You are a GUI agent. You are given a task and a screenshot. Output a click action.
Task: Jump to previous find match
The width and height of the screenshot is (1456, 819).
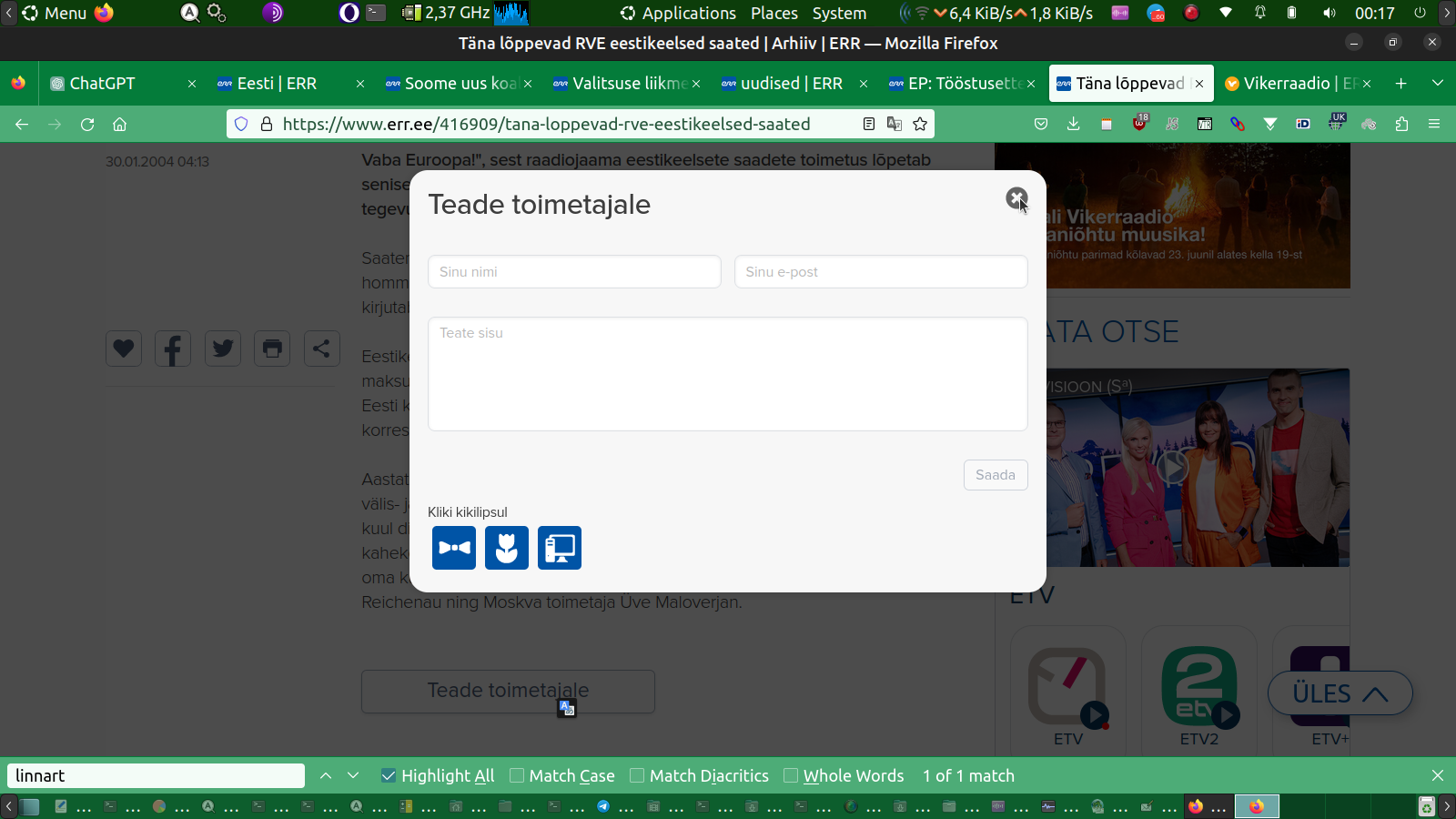326,775
